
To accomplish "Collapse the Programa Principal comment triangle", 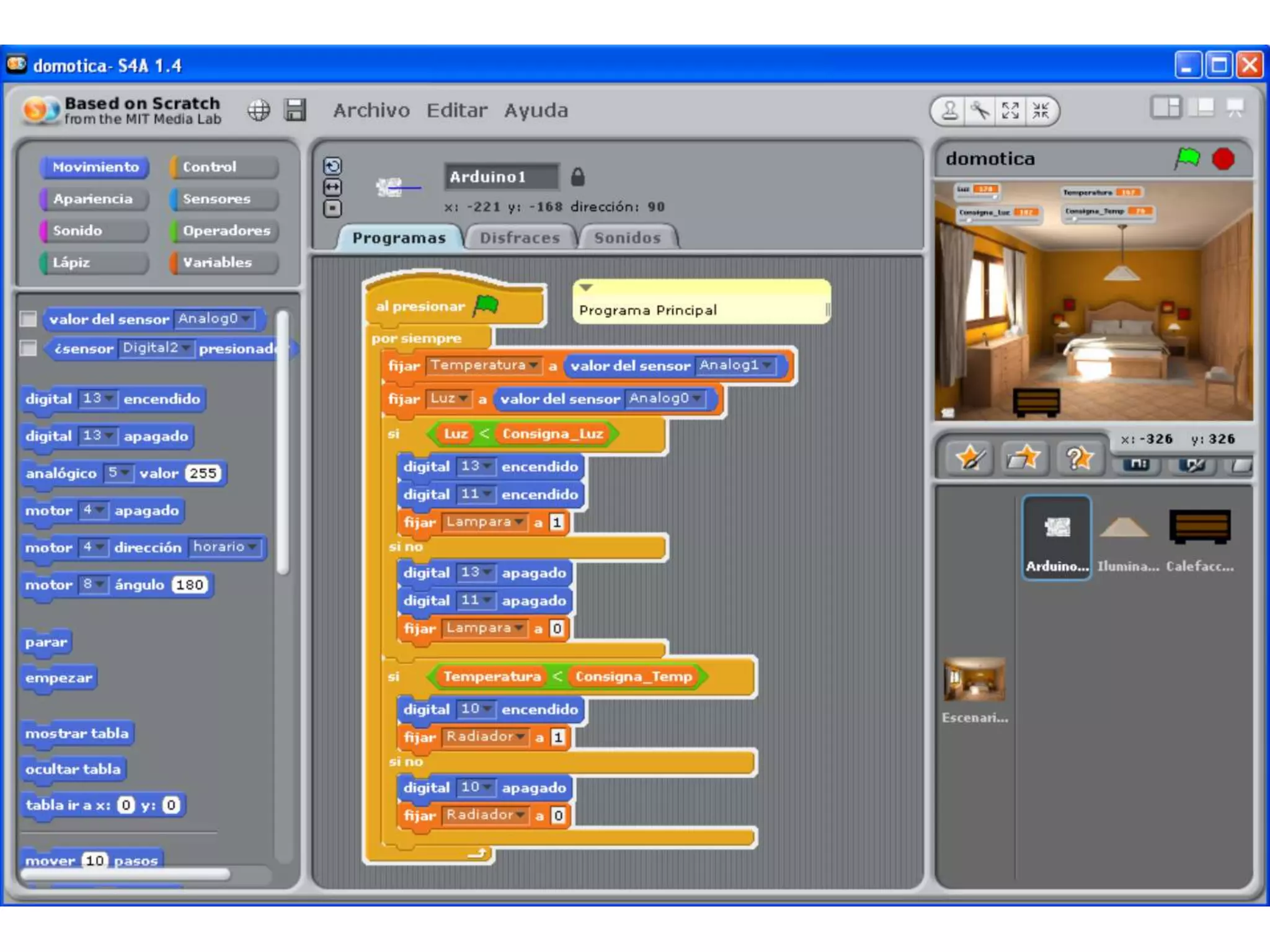I will click(x=586, y=288).
